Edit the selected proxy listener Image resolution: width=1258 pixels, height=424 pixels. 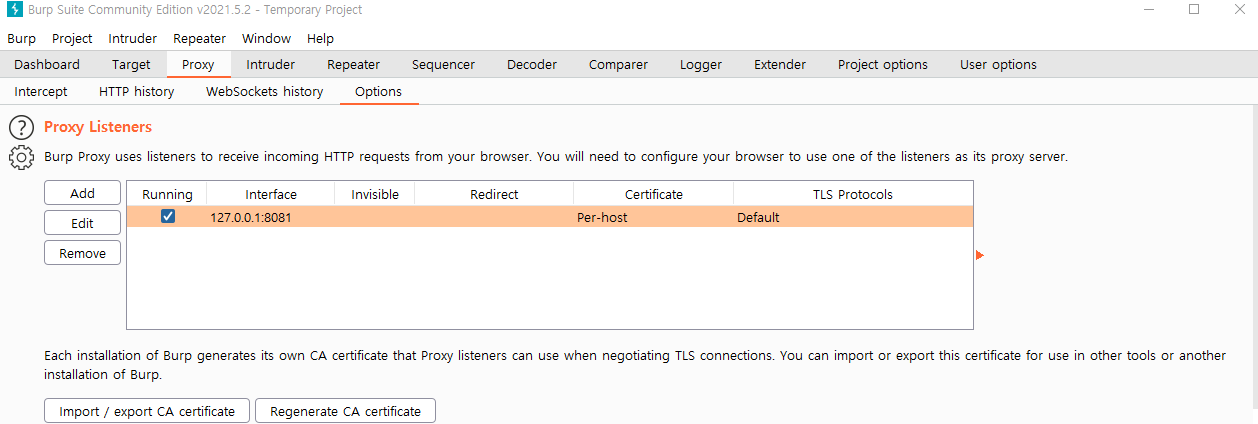(82, 223)
